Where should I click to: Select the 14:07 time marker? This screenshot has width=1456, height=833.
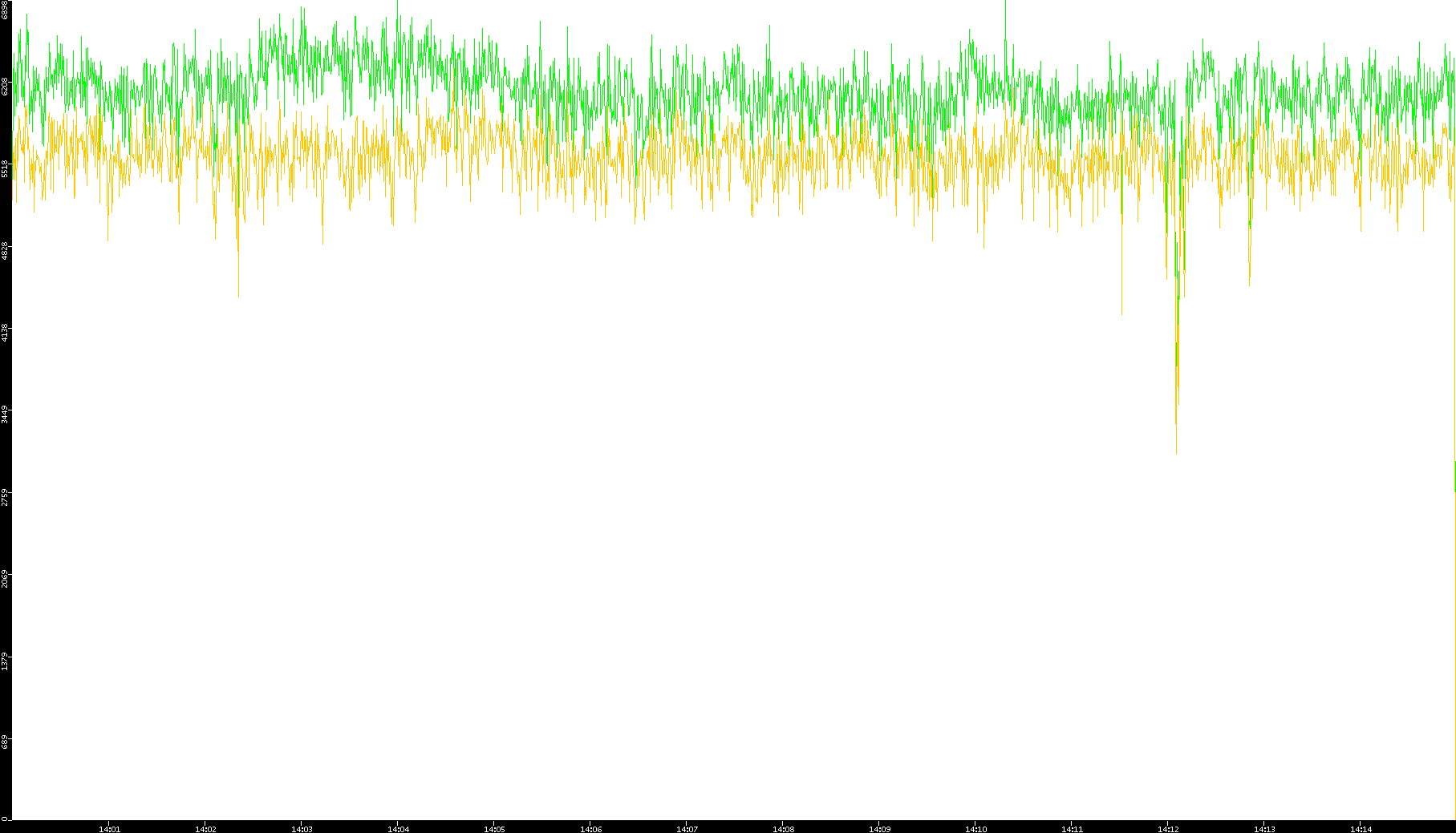(687, 829)
